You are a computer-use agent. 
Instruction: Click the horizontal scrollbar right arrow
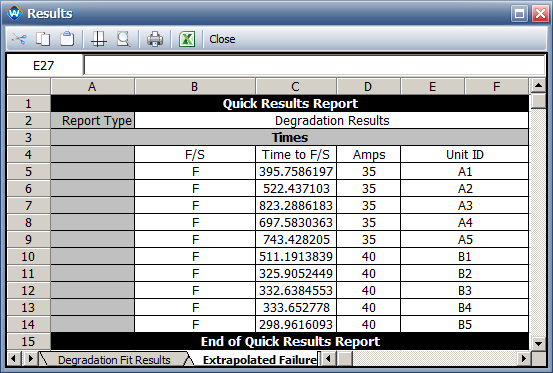tap(524, 359)
